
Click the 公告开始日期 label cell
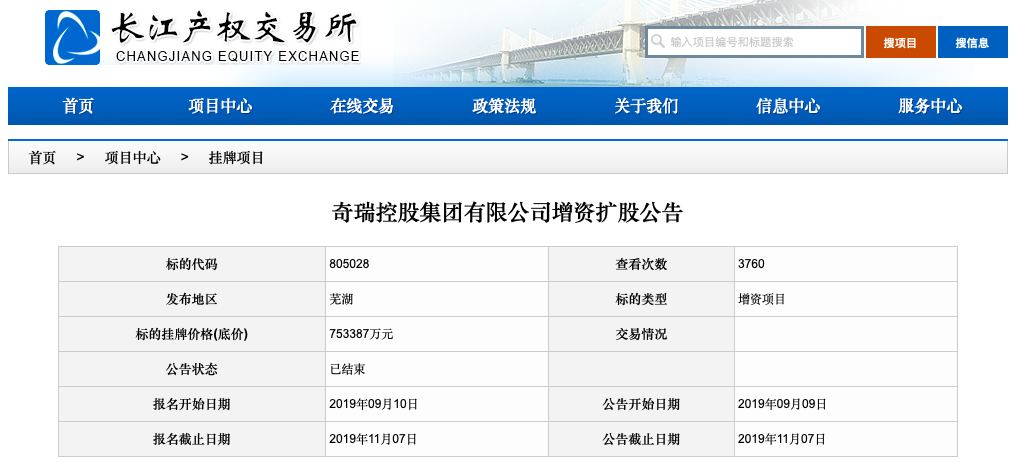[x=642, y=404]
